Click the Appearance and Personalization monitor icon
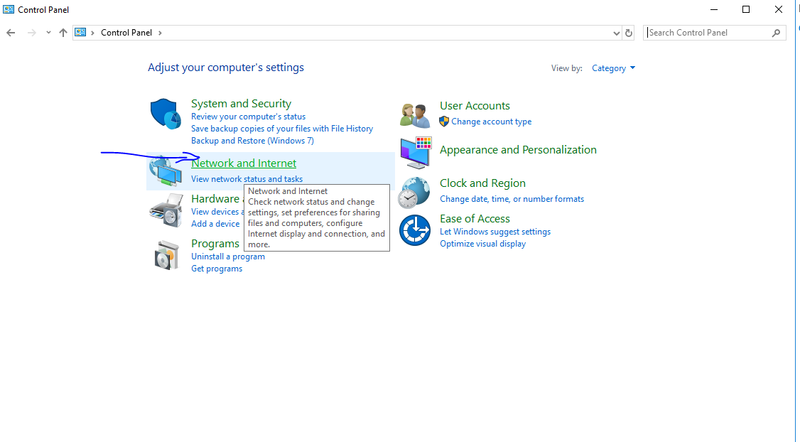Screen dimensions: 800x442 416,153
